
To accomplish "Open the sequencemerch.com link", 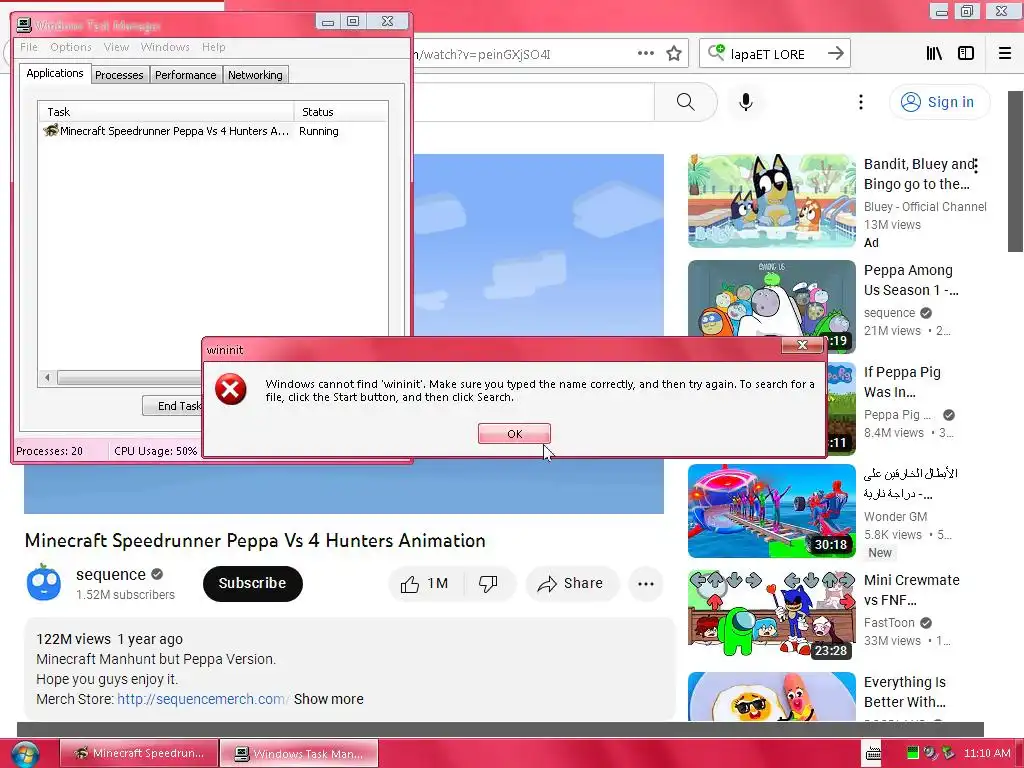I will [x=202, y=699].
